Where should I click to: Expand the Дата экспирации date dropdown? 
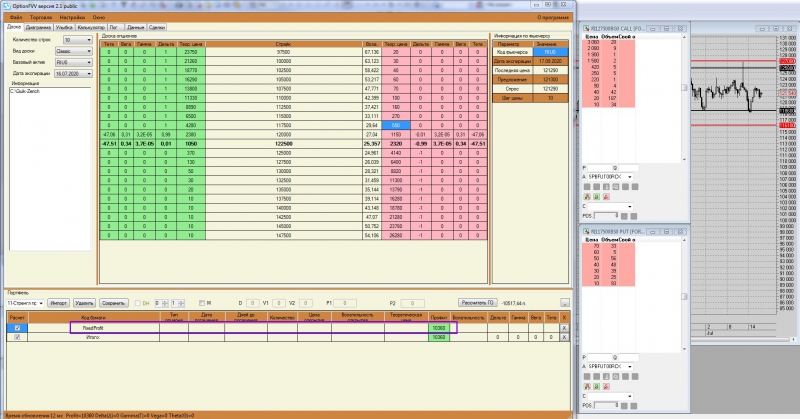coord(73,73)
